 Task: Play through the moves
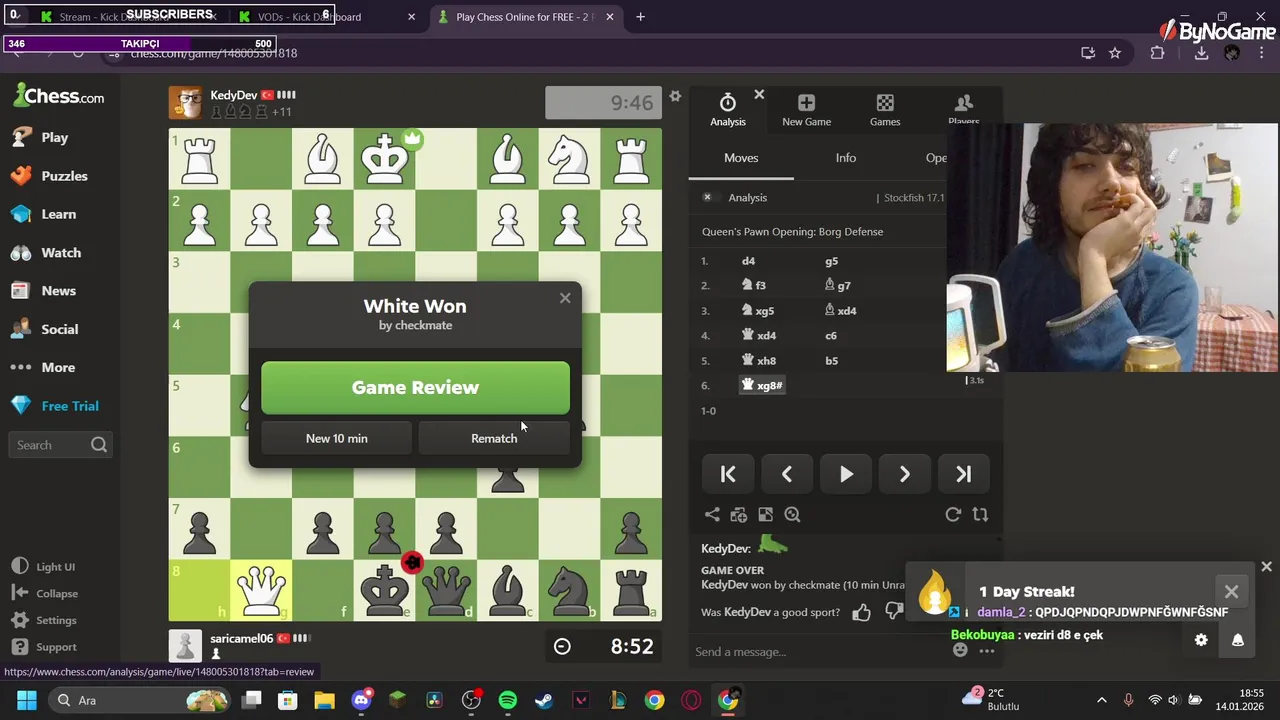[846, 475]
